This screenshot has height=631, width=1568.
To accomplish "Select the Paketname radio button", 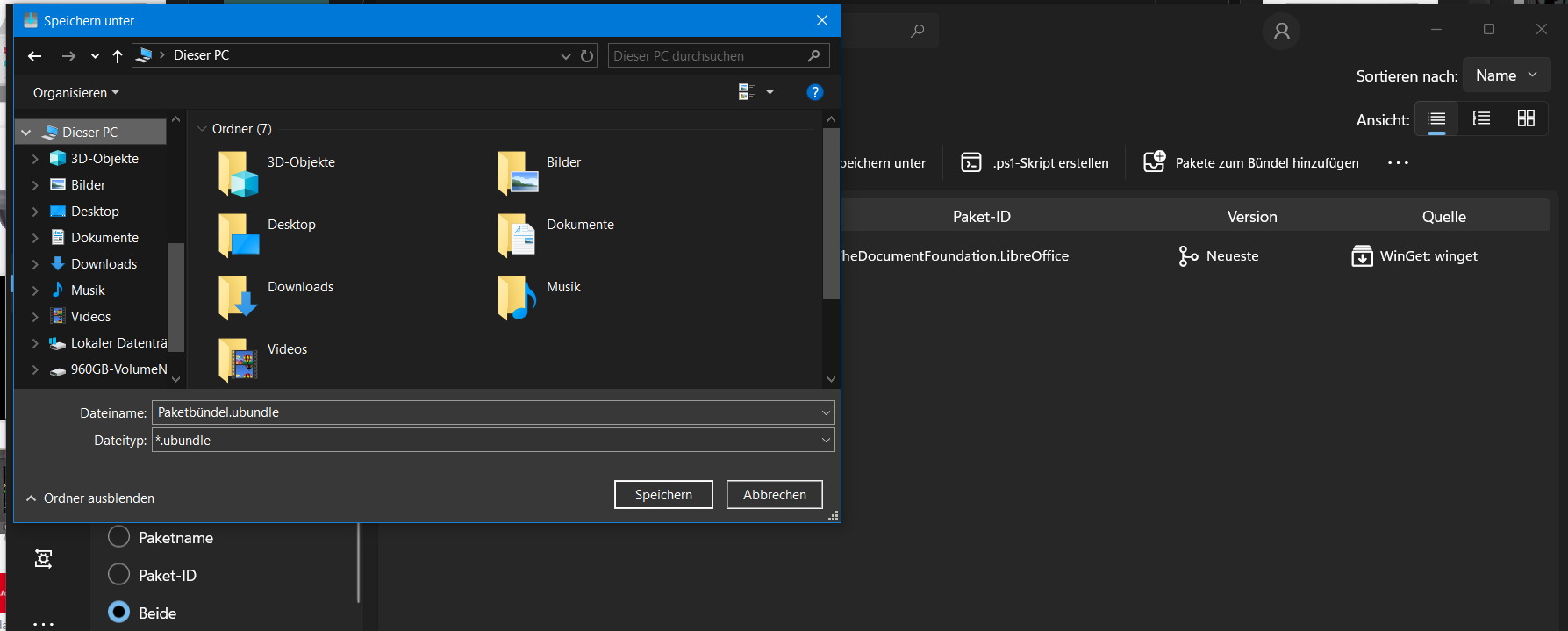I will point(118,537).
